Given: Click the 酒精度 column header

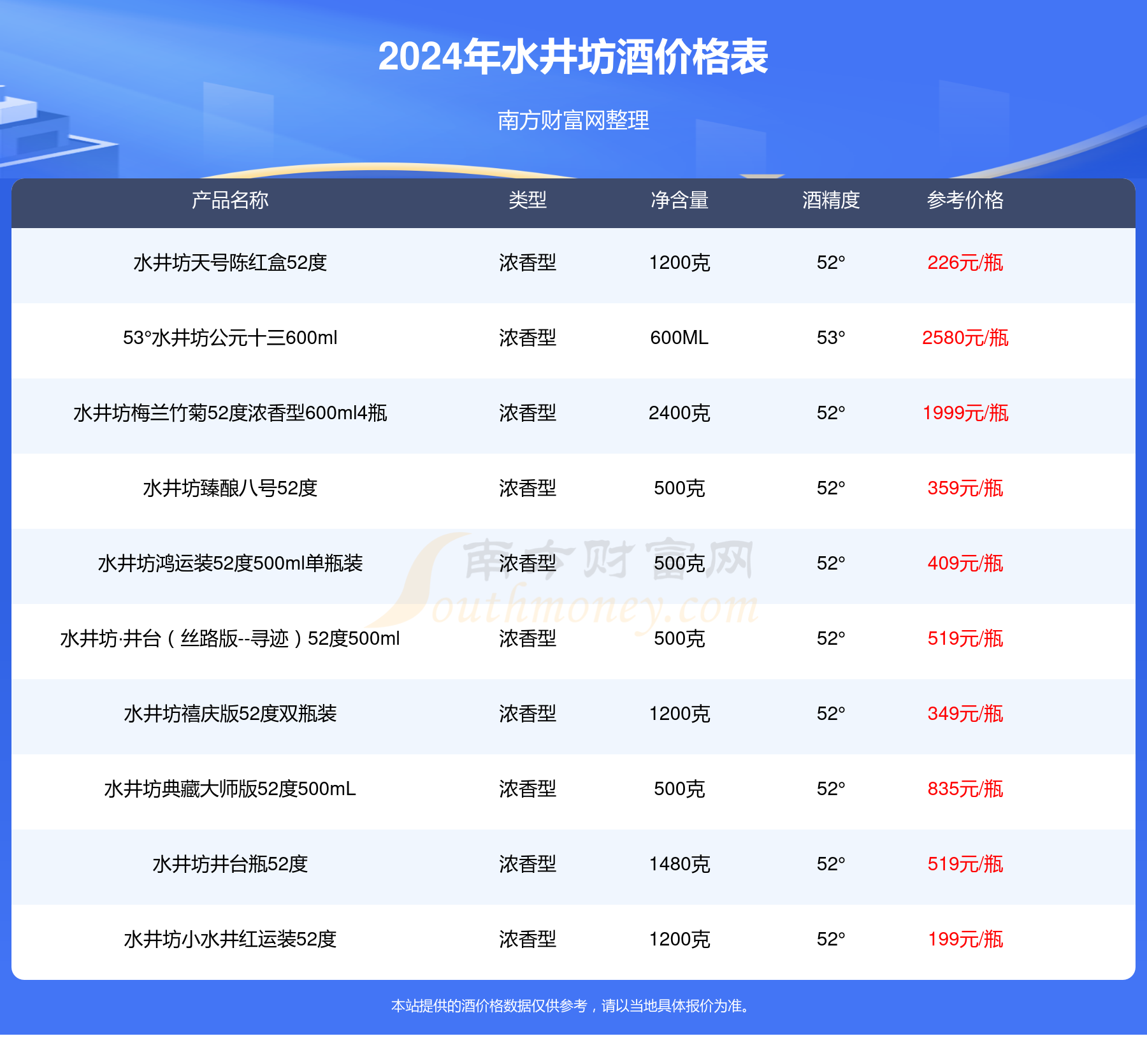Looking at the screenshot, I should pyautogui.click(x=831, y=200).
